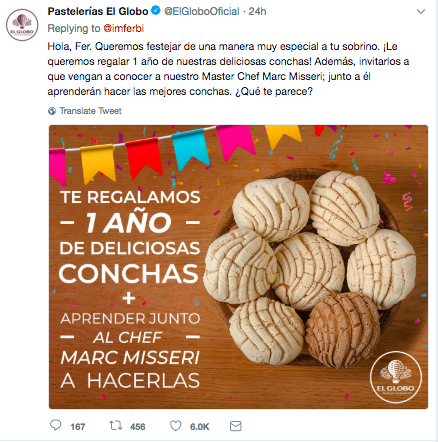
Task: Open the 24h timestamp permalink
Action: coord(257,11)
